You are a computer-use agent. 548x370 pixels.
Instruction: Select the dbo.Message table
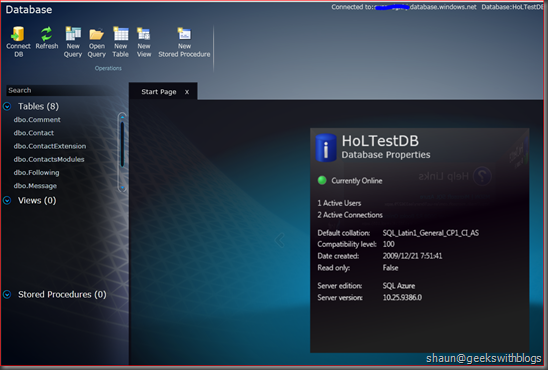point(35,186)
